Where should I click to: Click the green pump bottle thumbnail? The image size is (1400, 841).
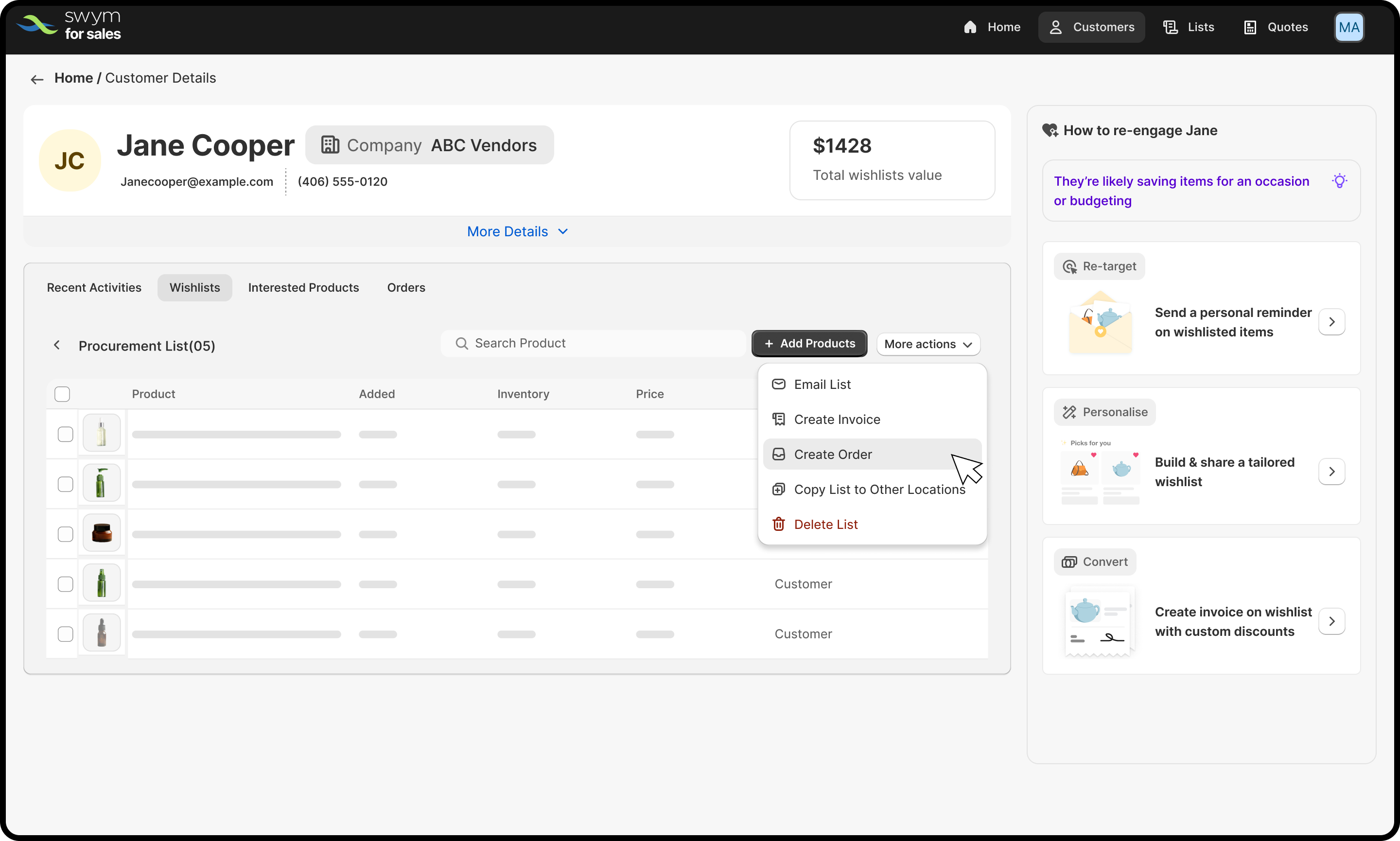tap(102, 483)
